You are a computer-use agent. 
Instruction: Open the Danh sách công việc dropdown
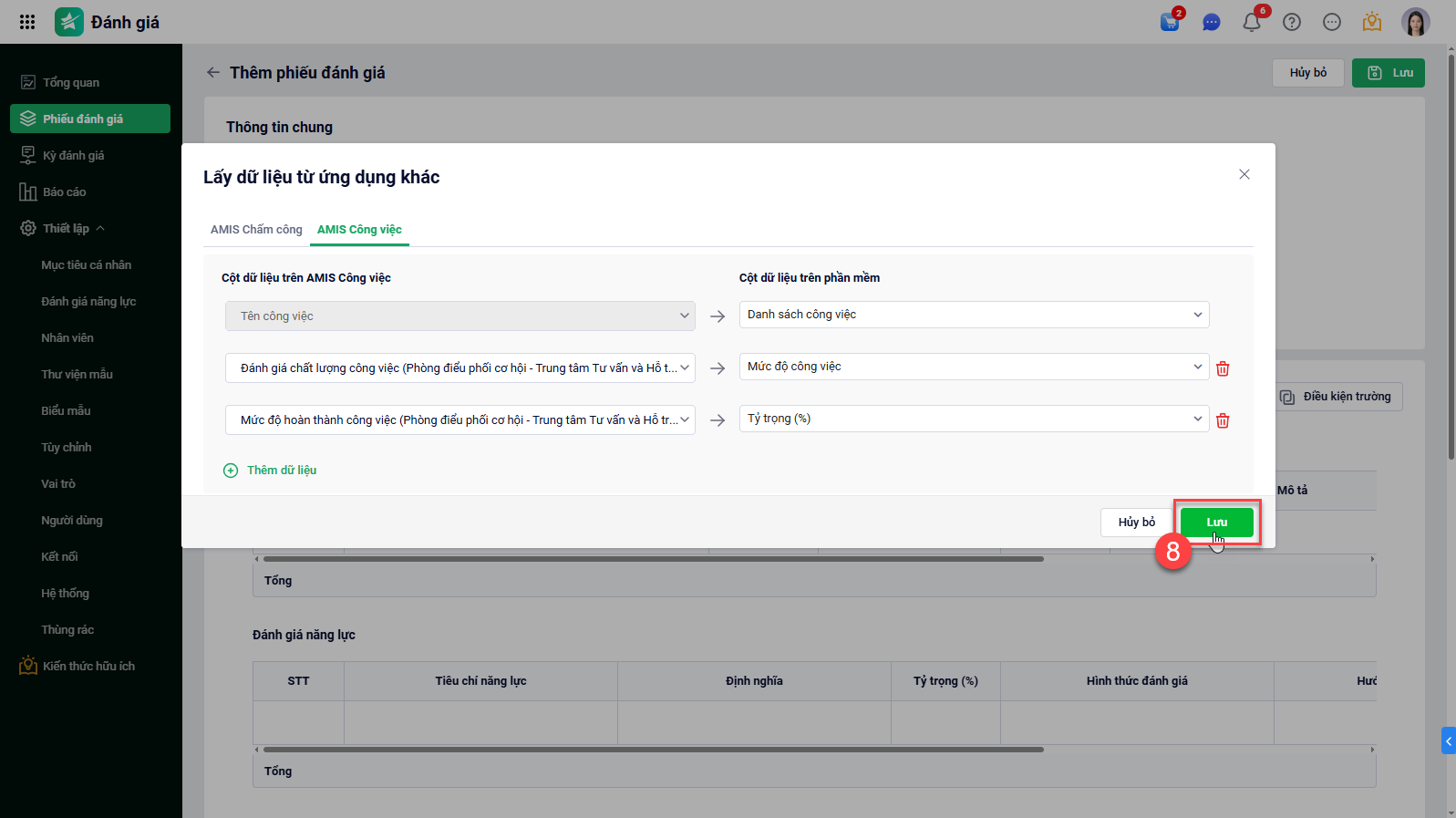point(974,315)
